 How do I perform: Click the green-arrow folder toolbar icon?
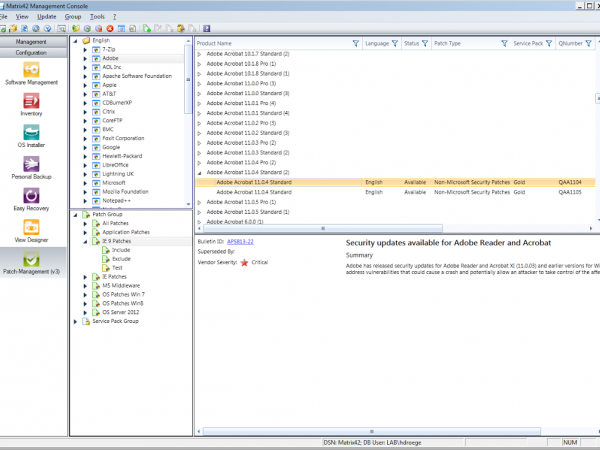click(x=76, y=28)
